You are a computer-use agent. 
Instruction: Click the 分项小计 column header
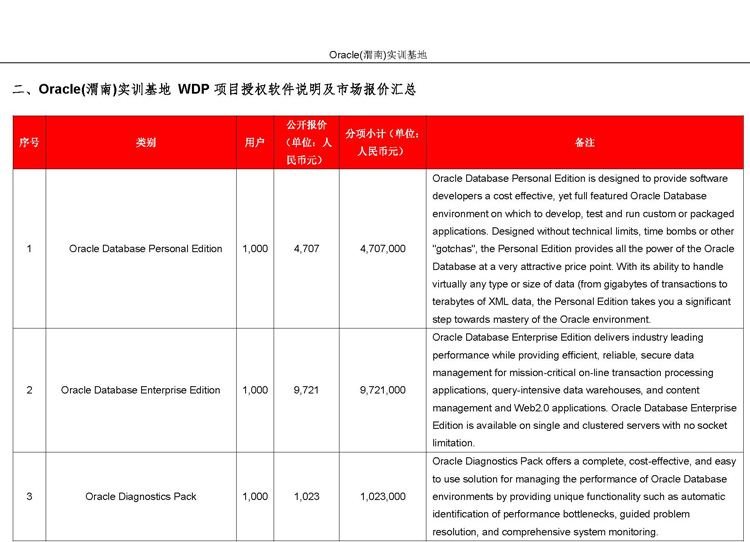[x=382, y=142]
